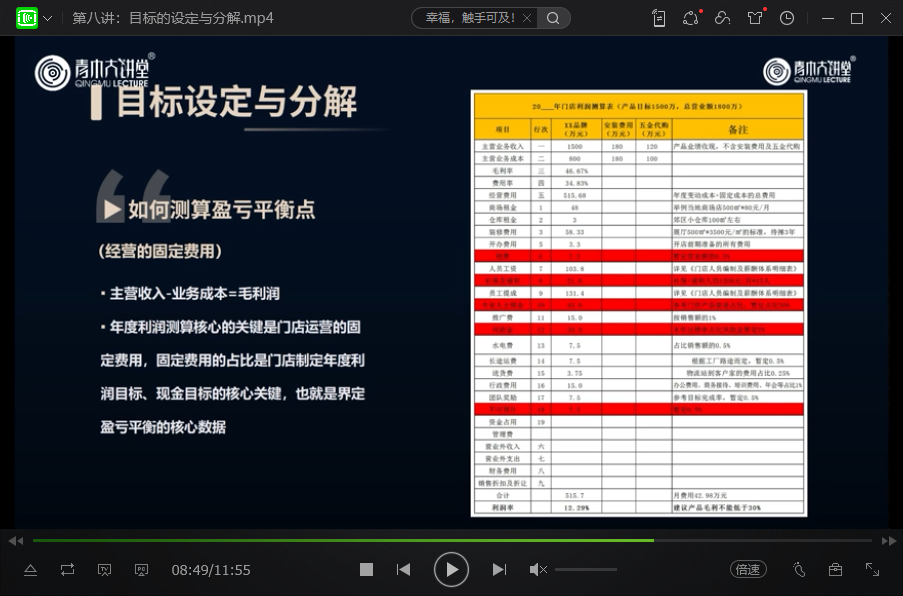
Task: Go to the previous video
Action: (x=404, y=570)
